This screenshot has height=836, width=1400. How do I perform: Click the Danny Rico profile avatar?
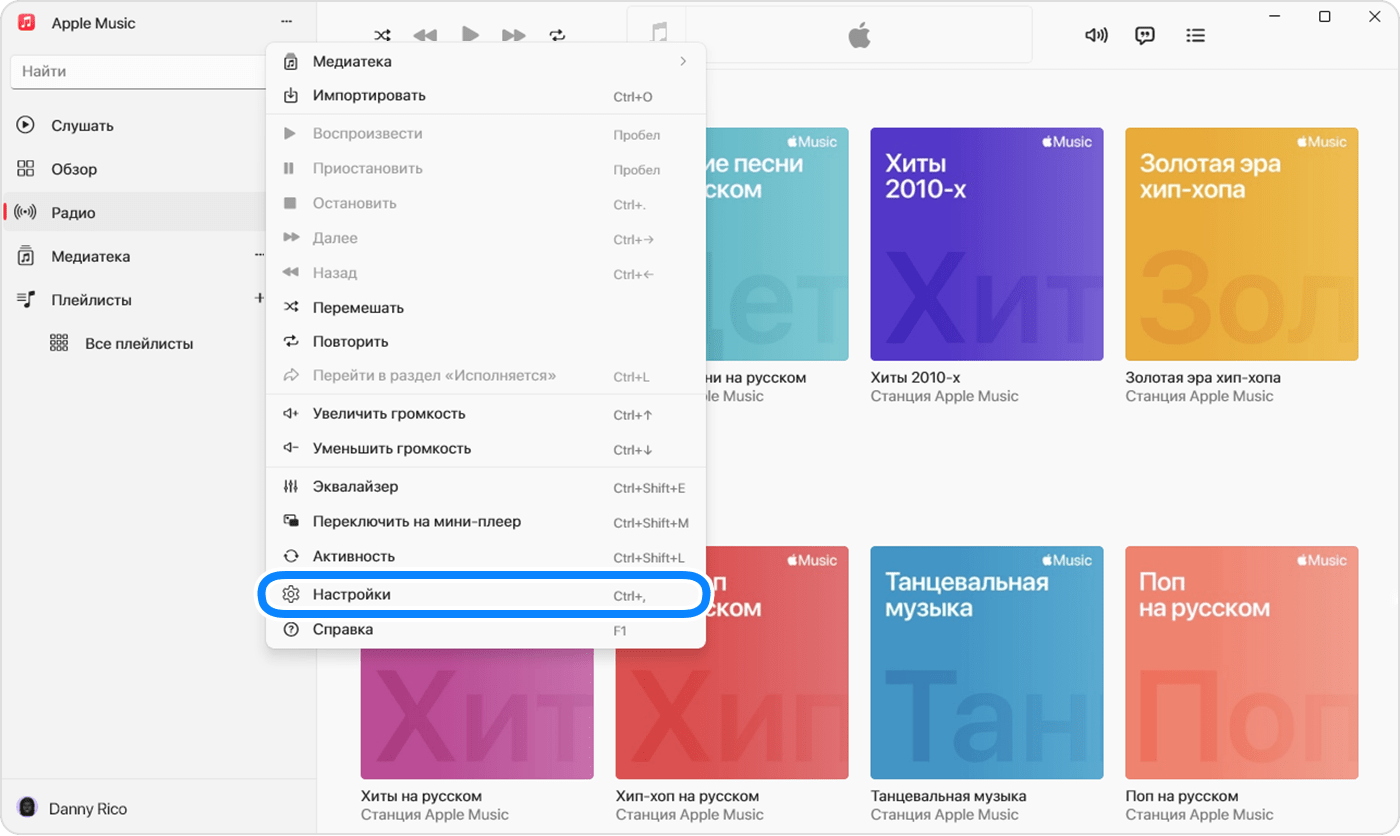pyautogui.click(x=28, y=807)
